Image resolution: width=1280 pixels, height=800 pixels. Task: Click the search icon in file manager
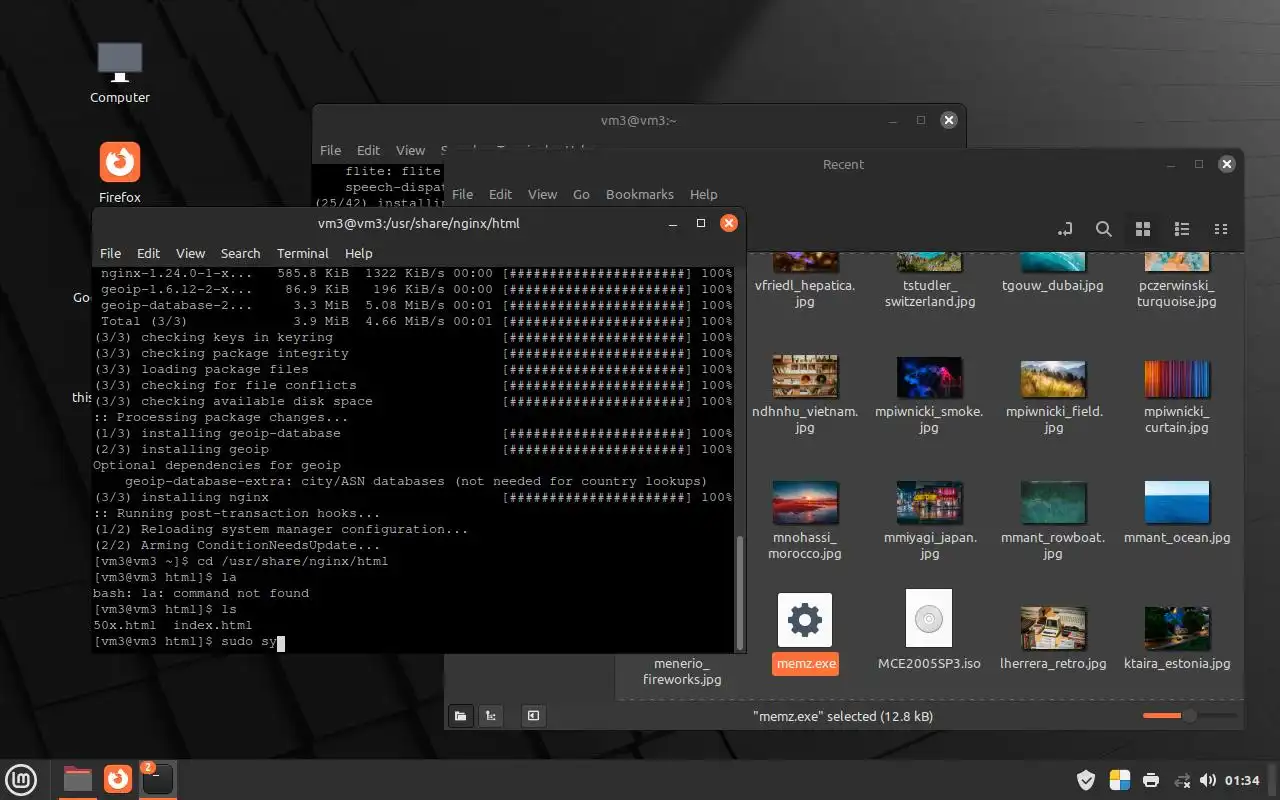[x=1104, y=229]
